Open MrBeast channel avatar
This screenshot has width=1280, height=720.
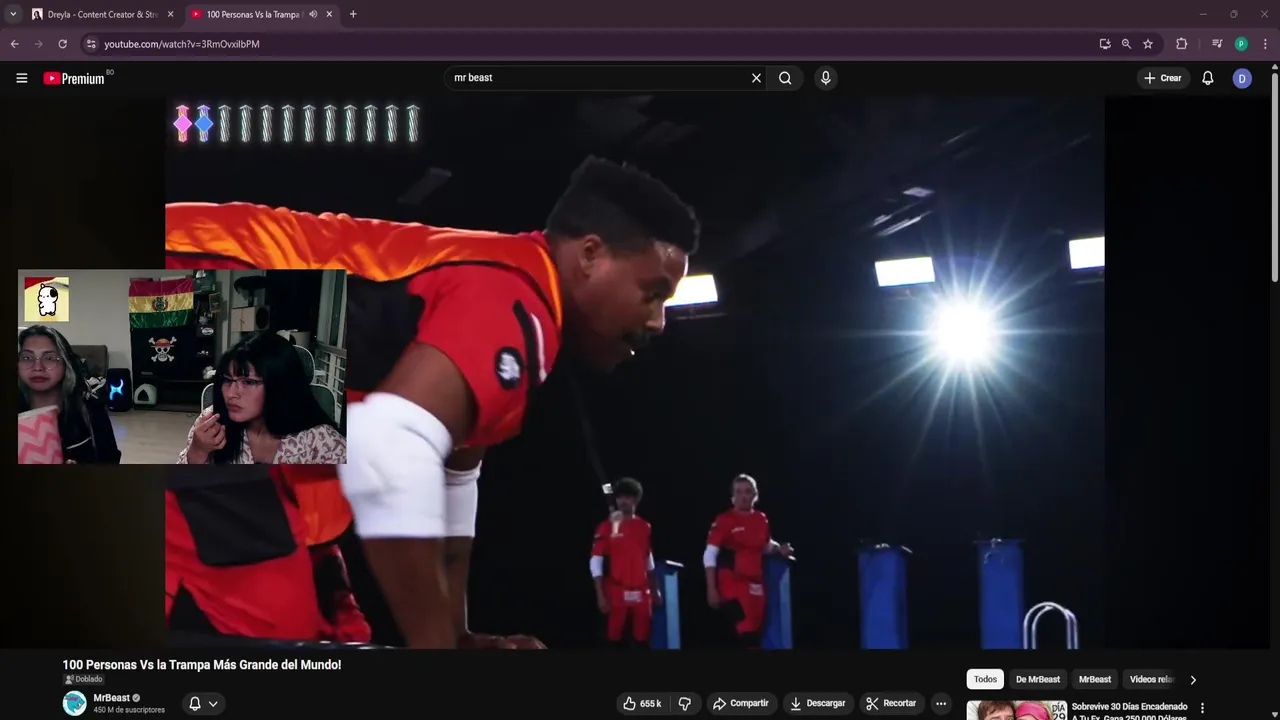pyautogui.click(x=75, y=703)
